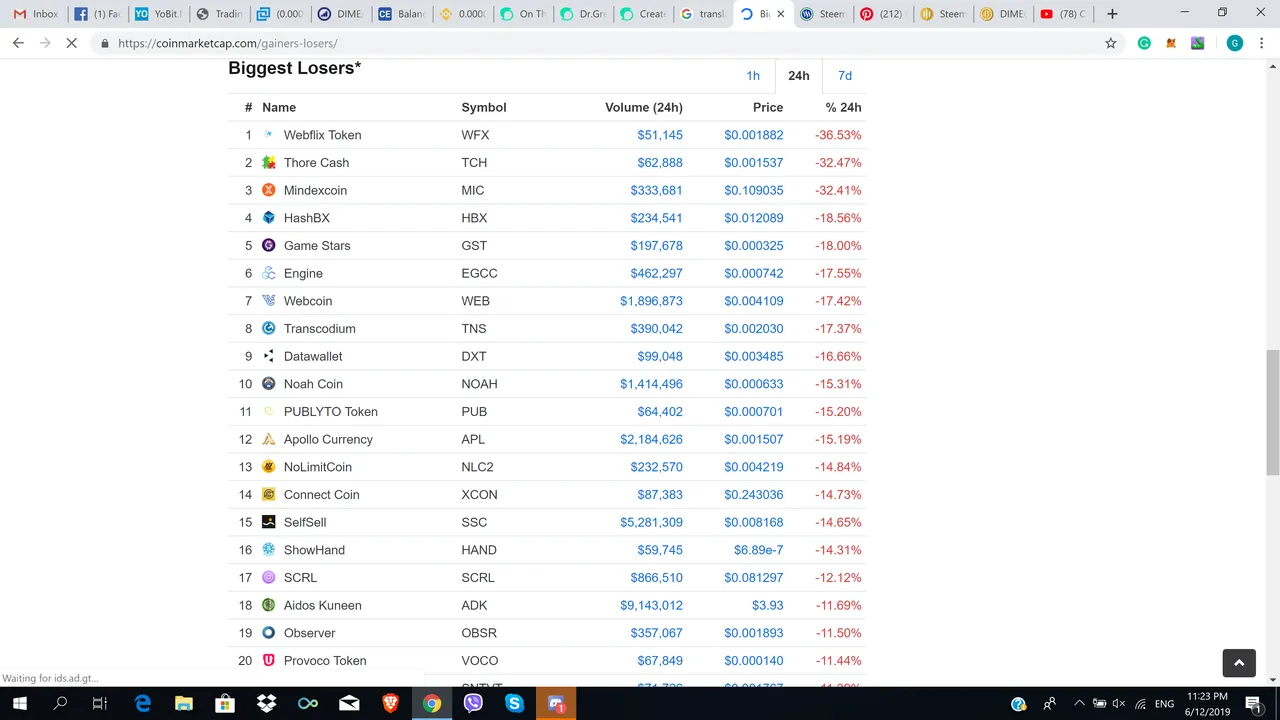Click the Thore Cash coin icon
Viewport: 1280px width, 720px height.
point(268,162)
